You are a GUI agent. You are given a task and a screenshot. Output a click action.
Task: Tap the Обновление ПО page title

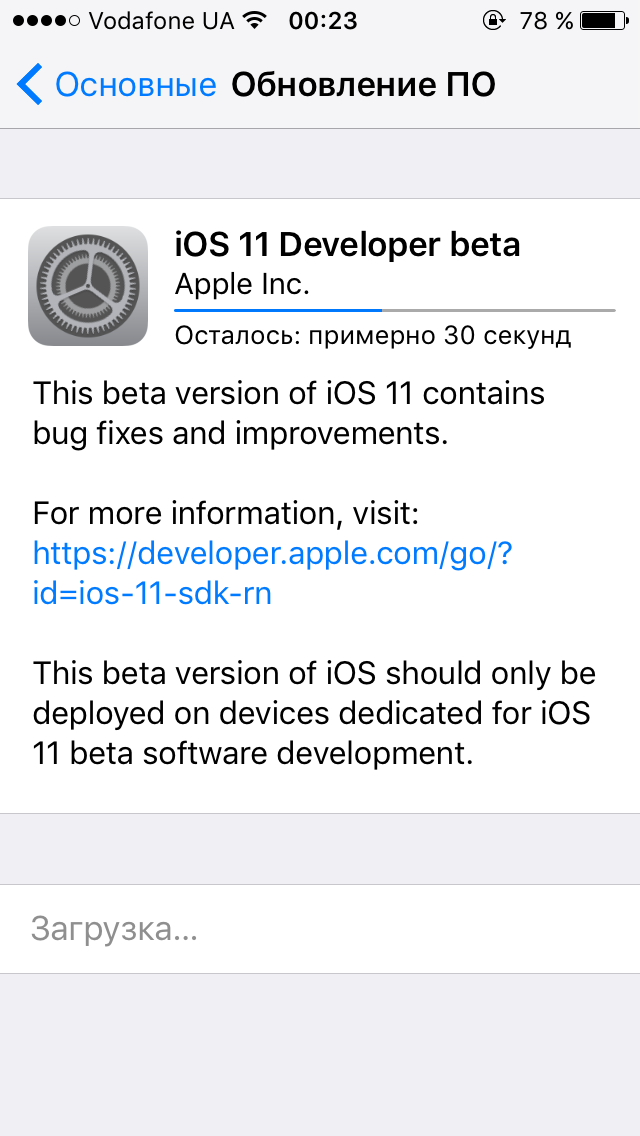click(x=363, y=85)
